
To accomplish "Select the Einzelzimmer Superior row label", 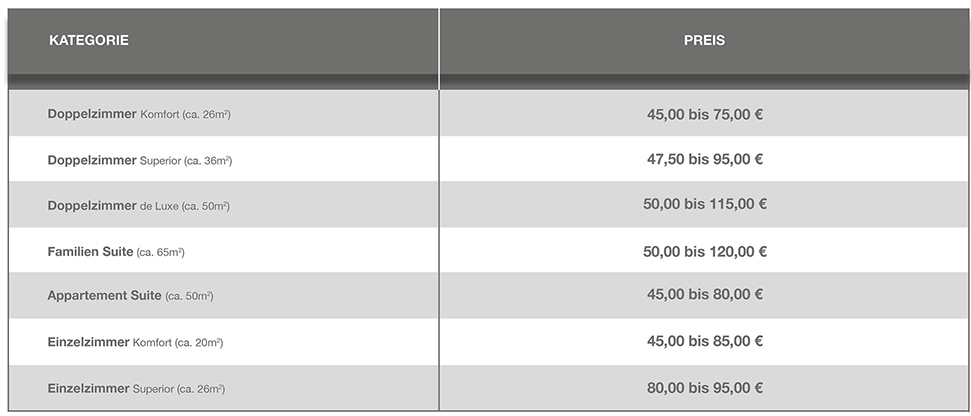I will tap(136, 388).
